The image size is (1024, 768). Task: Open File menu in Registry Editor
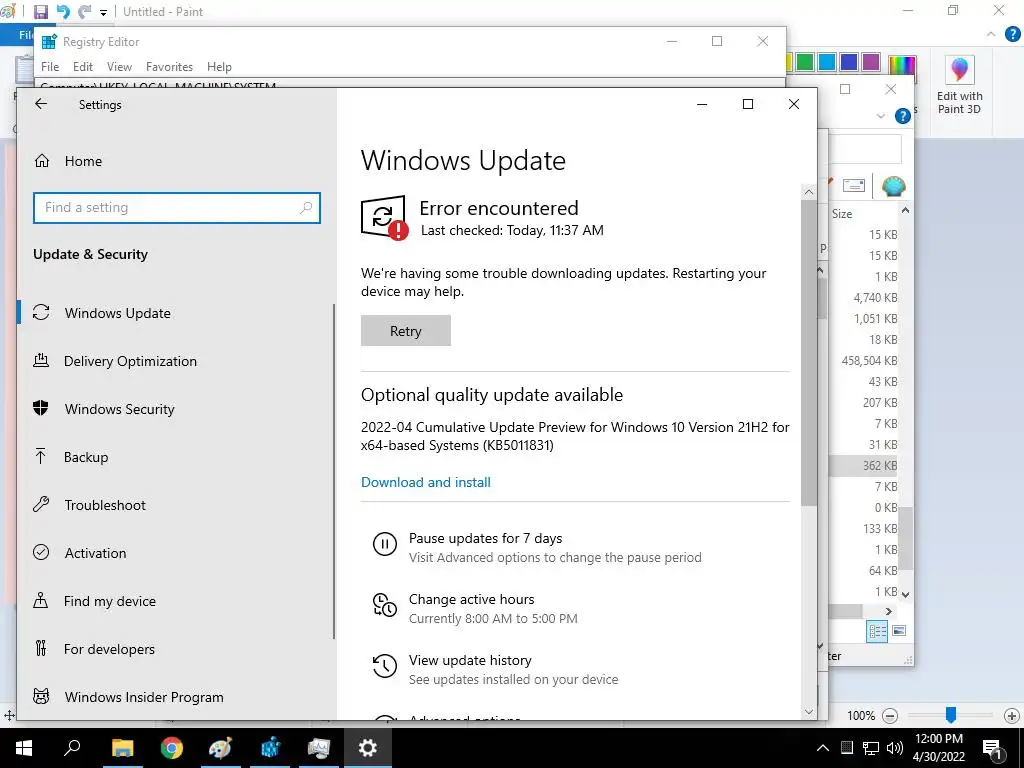tap(50, 67)
